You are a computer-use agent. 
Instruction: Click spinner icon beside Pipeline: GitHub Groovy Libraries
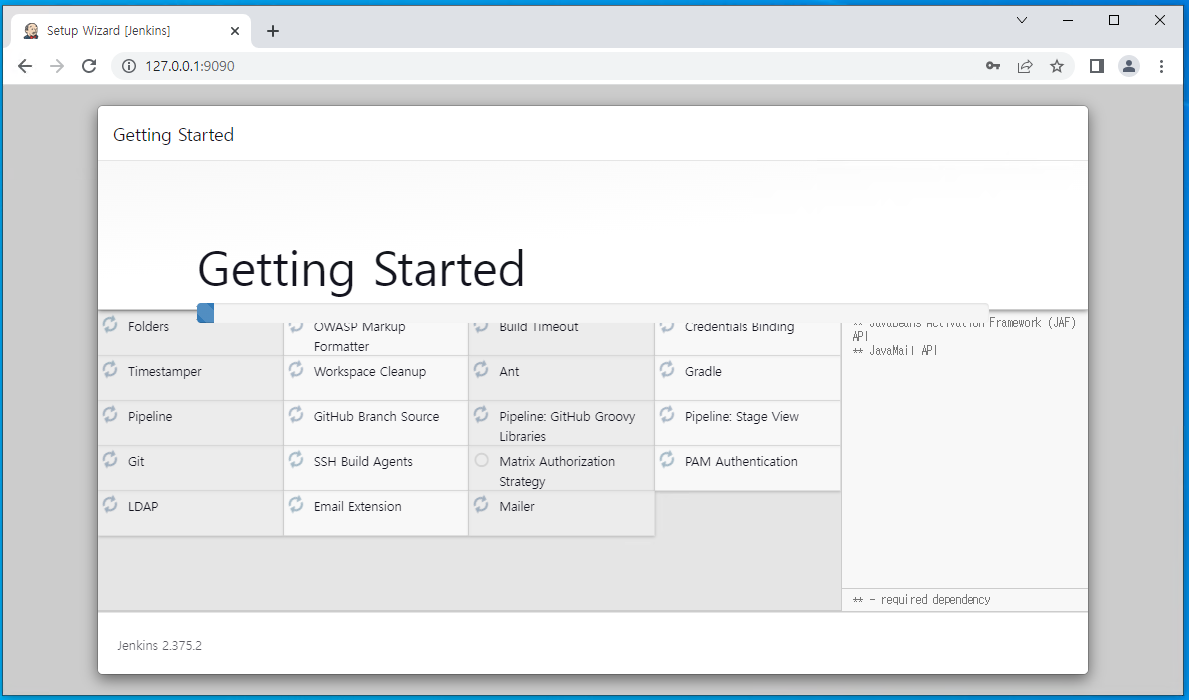point(481,414)
